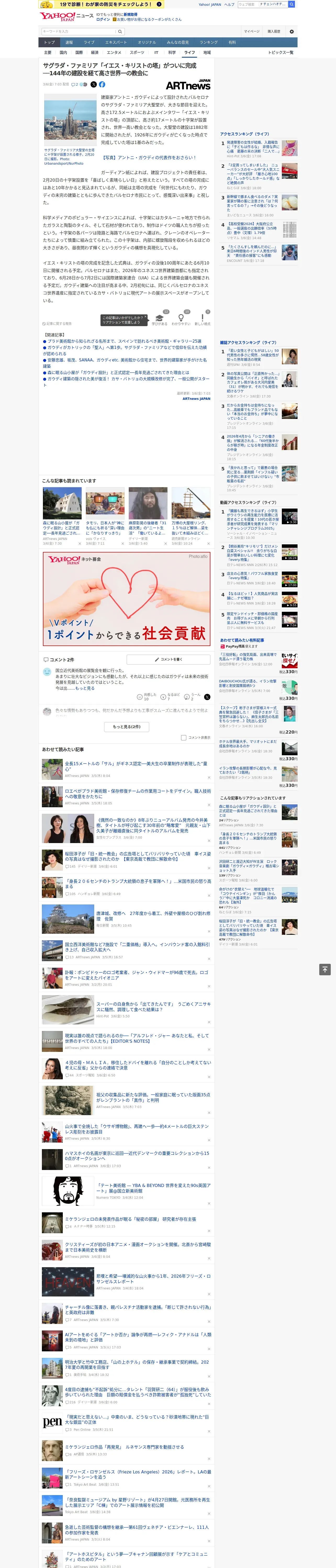Viewport: 336px width, 1568px height.
Task: Open related article 森に眠る山小屋が「ガウディ設計」
Action: [118, 372]
